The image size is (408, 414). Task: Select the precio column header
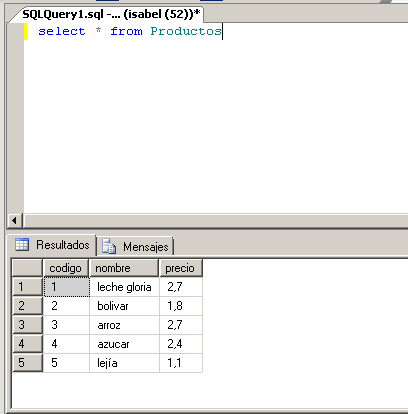(181, 268)
